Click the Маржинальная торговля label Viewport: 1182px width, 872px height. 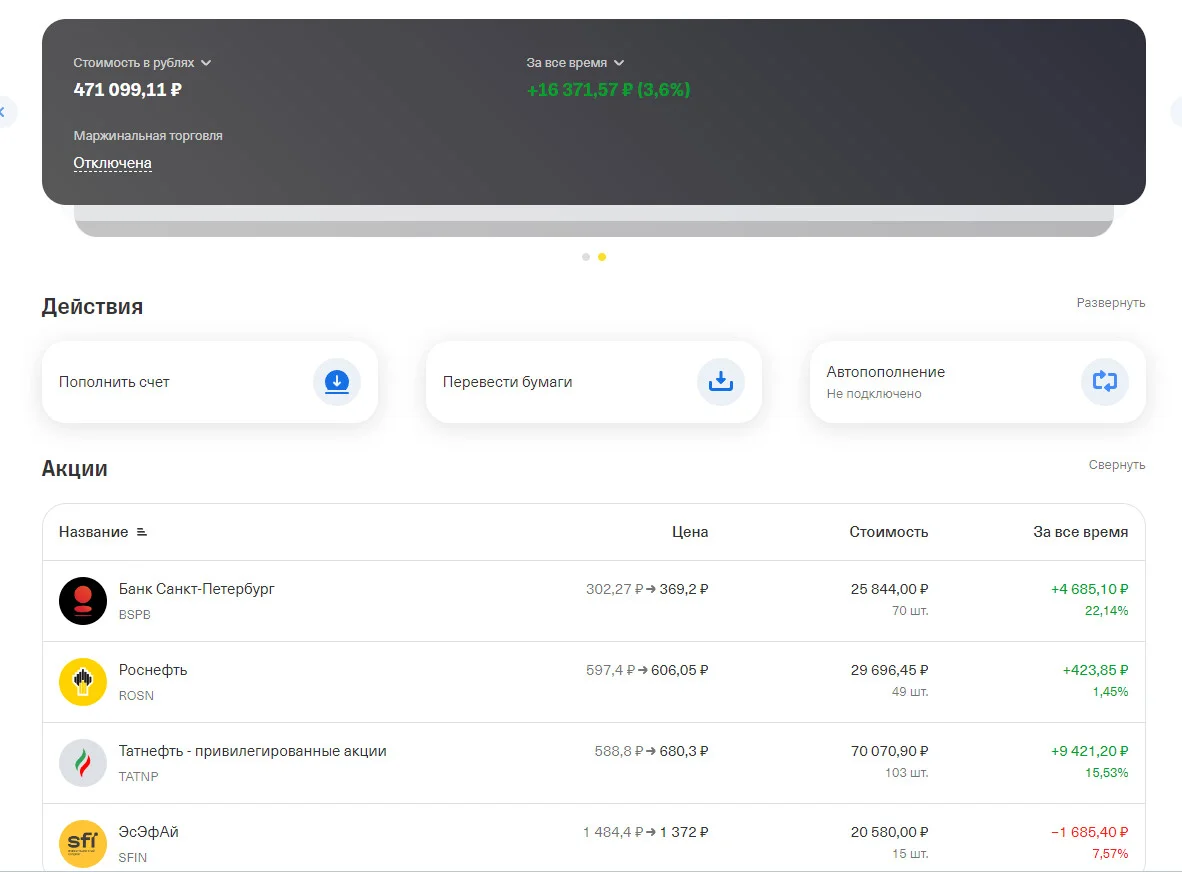click(148, 136)
